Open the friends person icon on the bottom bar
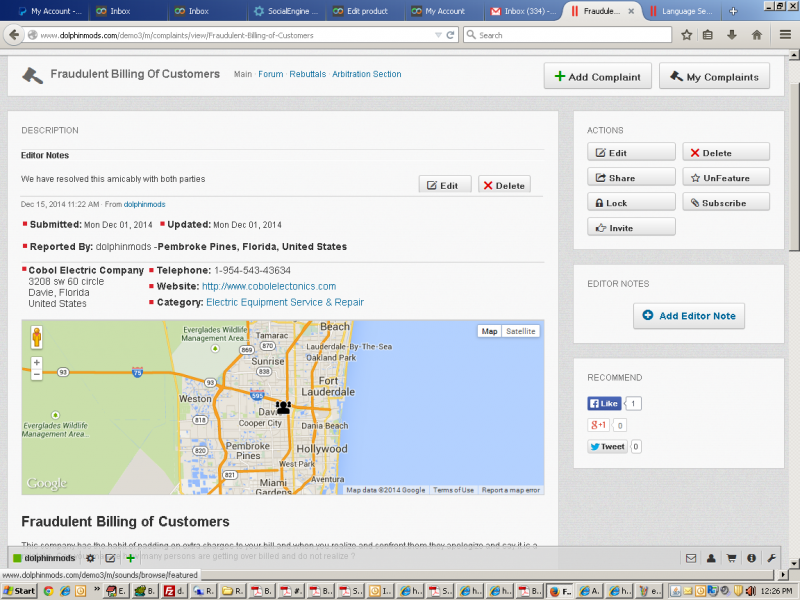 [711, 558]
